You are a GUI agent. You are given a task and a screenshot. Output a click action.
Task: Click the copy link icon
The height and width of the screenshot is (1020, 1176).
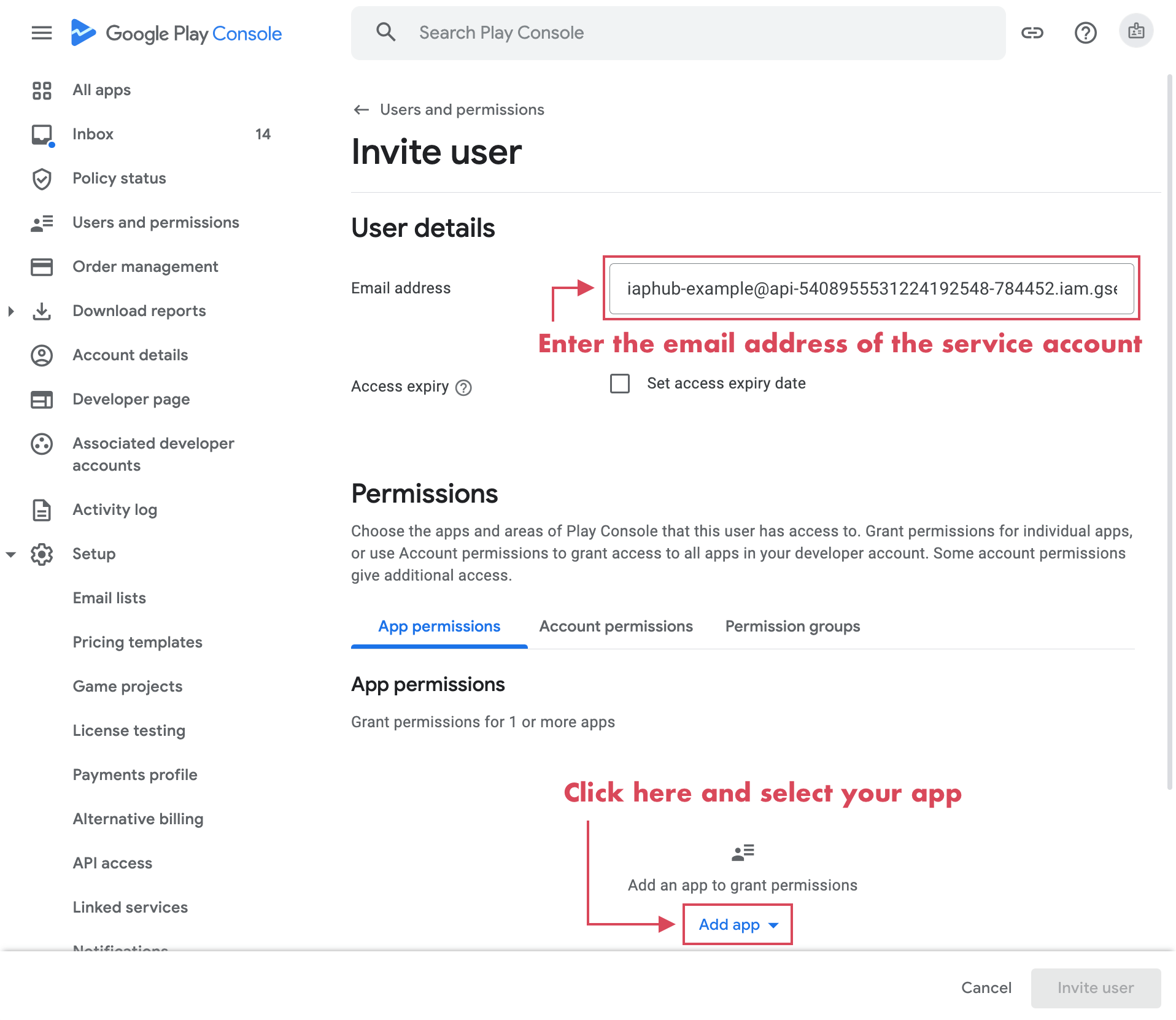coord(1032,33)
